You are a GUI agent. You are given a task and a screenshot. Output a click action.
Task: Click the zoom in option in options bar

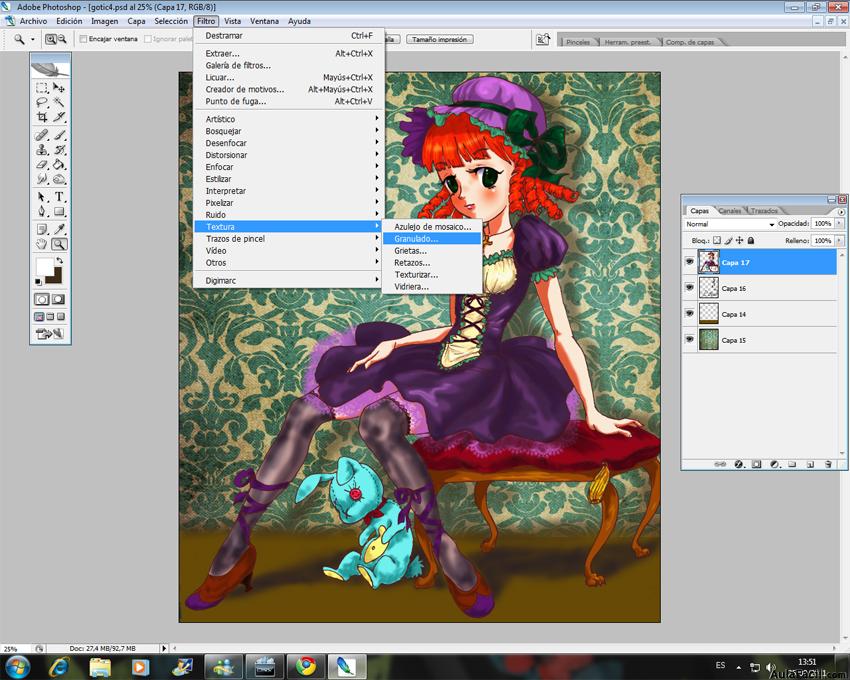[50, 39]
